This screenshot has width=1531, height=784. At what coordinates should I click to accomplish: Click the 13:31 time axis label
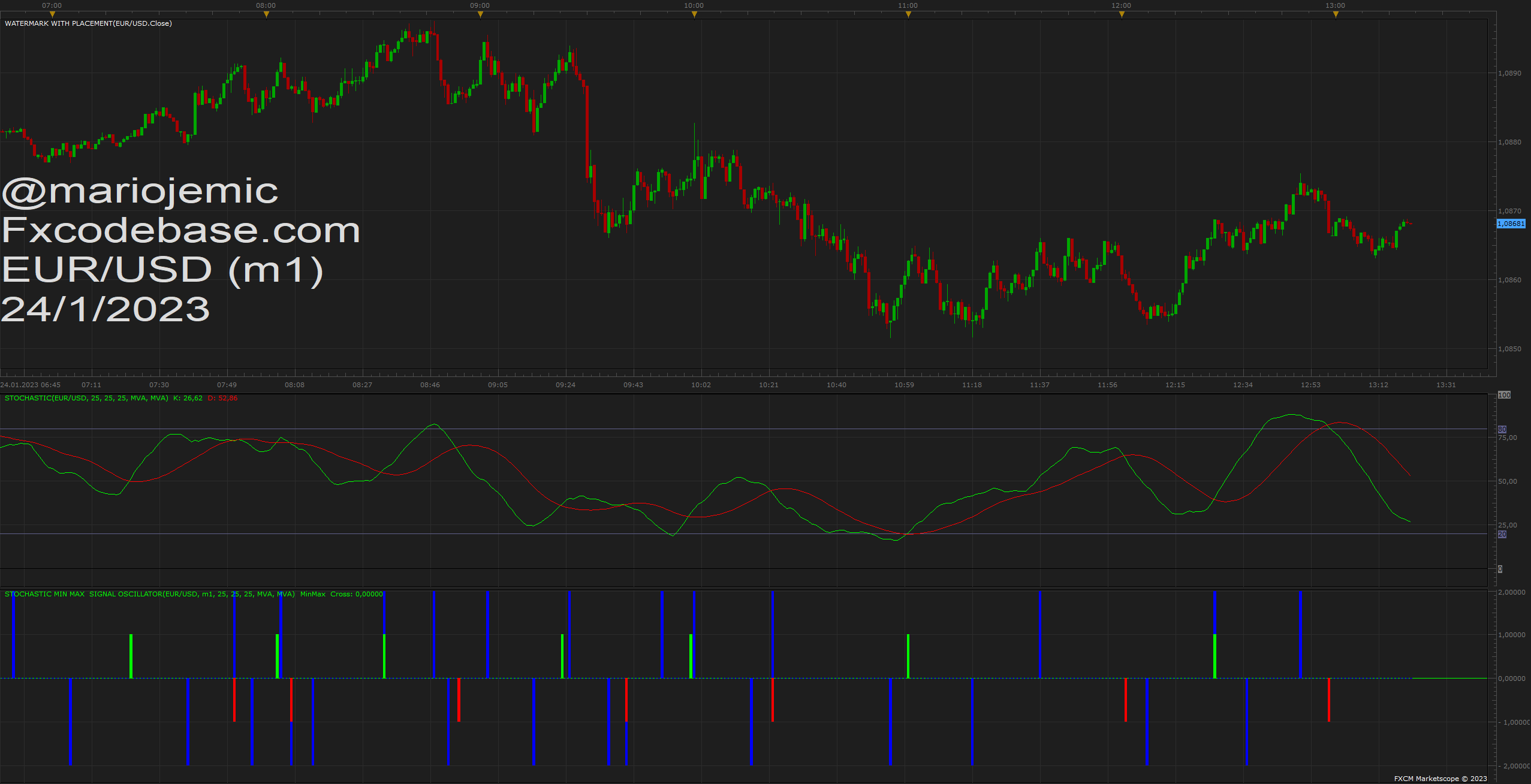point(1446,385)
